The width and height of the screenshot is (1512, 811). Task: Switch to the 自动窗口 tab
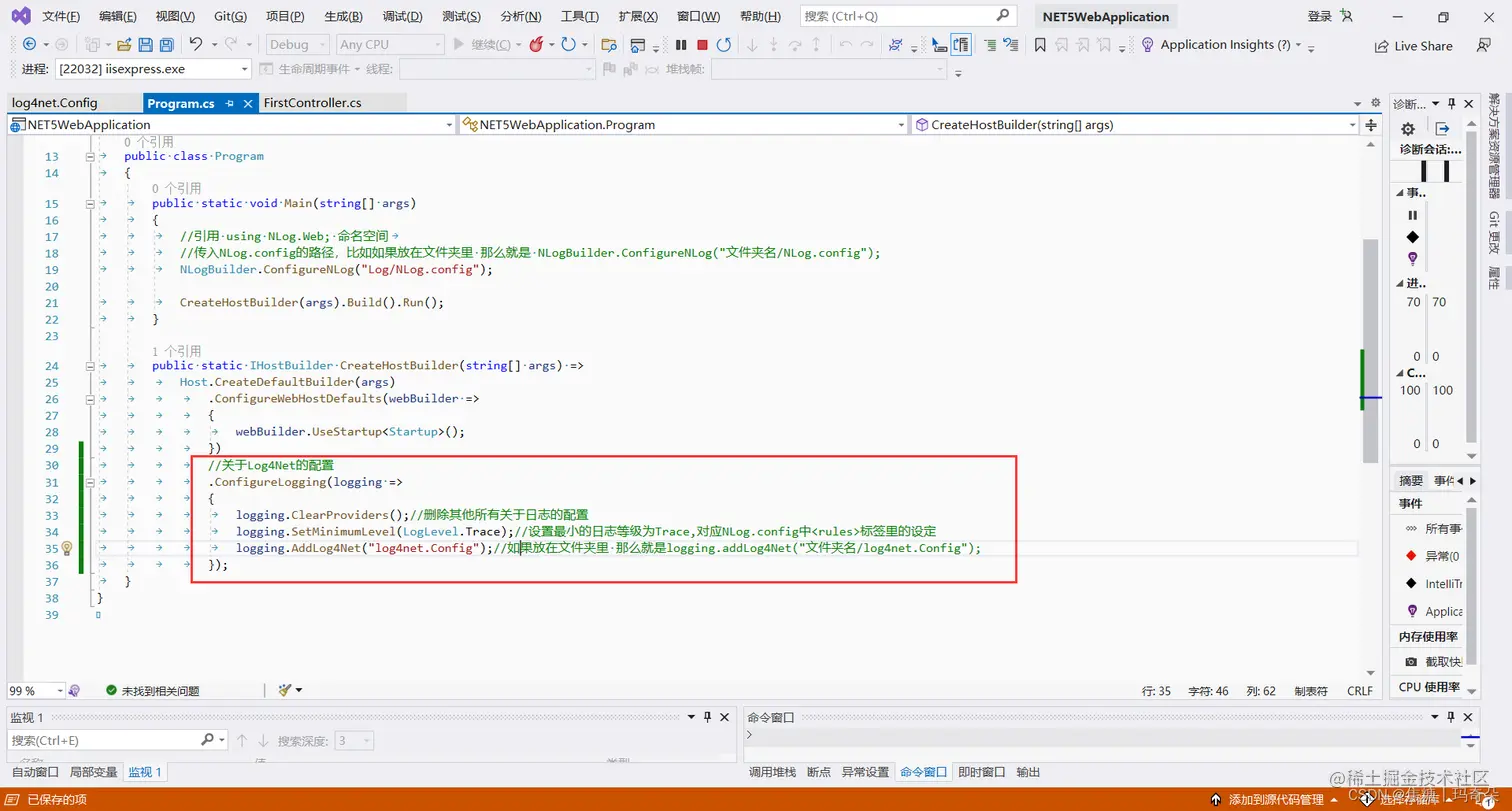35,772
